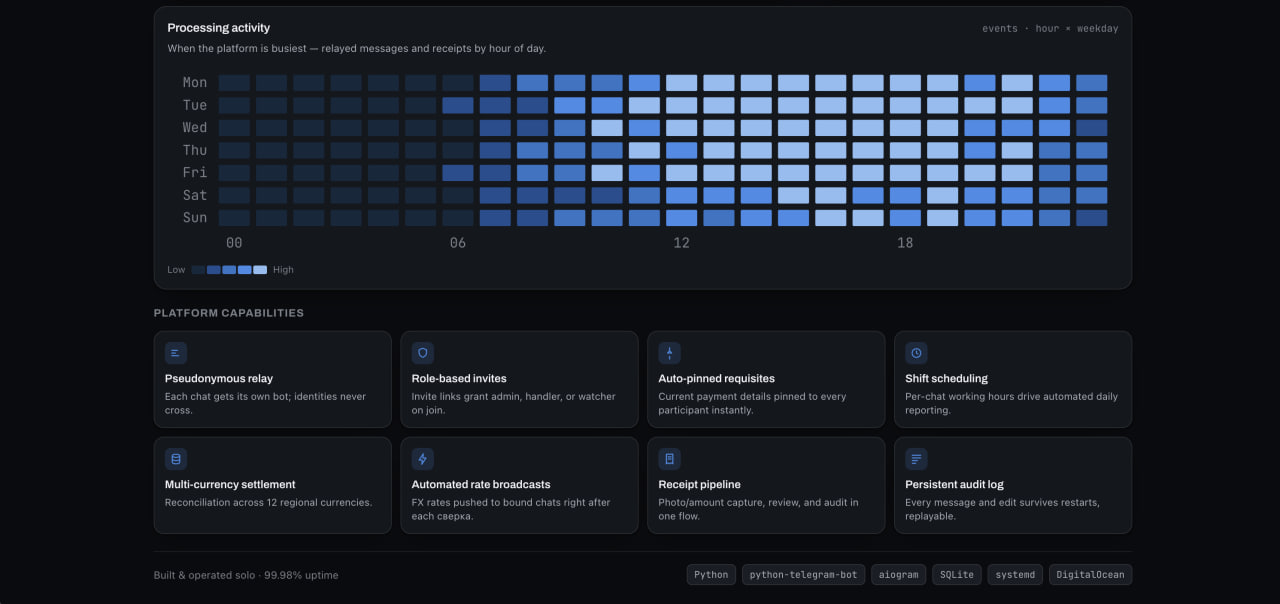Screen dimensions: 1280x604
Task: Click the systemd tag
Action: pyautogui.click(x=1015, y=575)
